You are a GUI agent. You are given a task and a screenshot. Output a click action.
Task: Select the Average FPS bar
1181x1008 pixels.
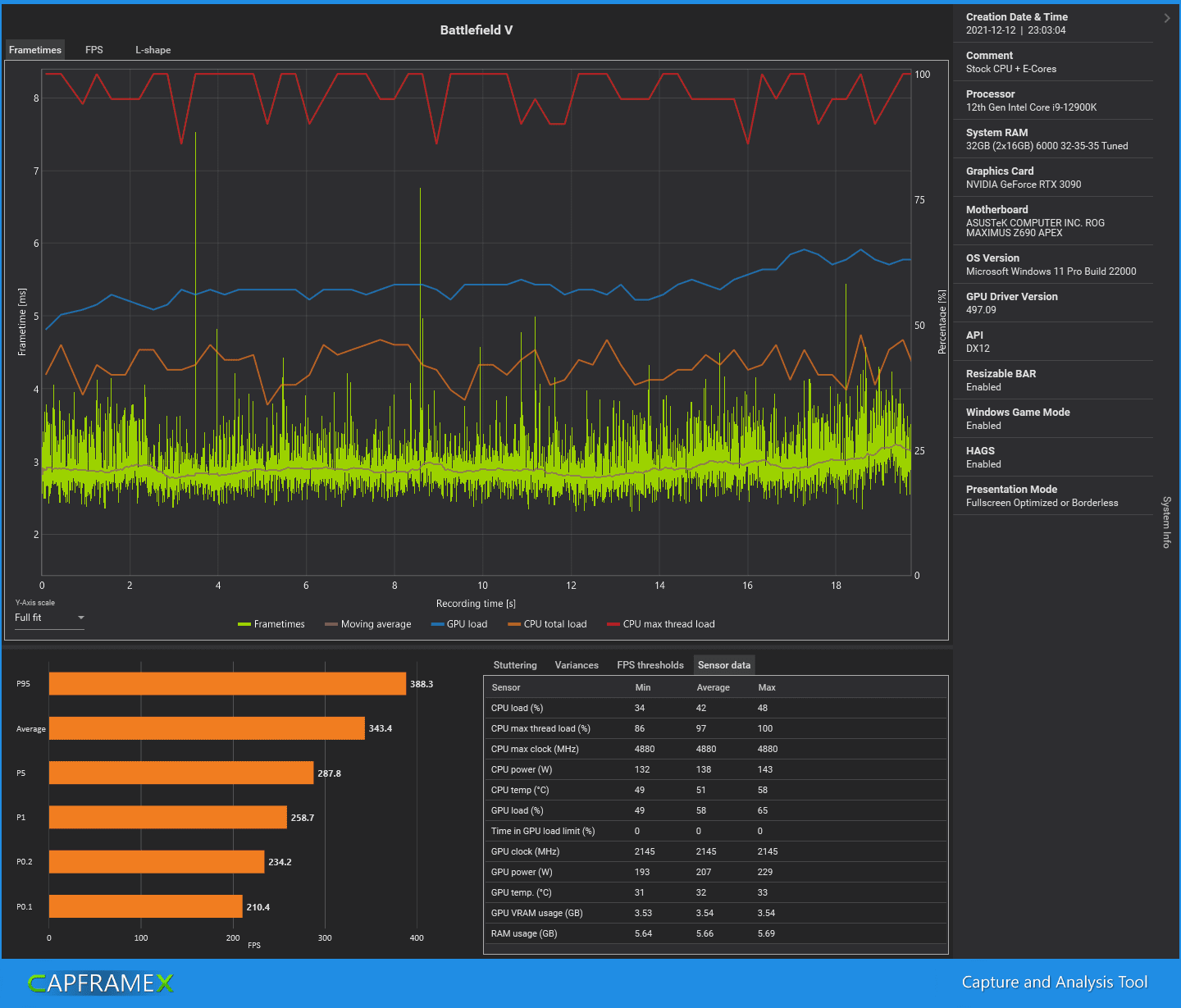207,728
